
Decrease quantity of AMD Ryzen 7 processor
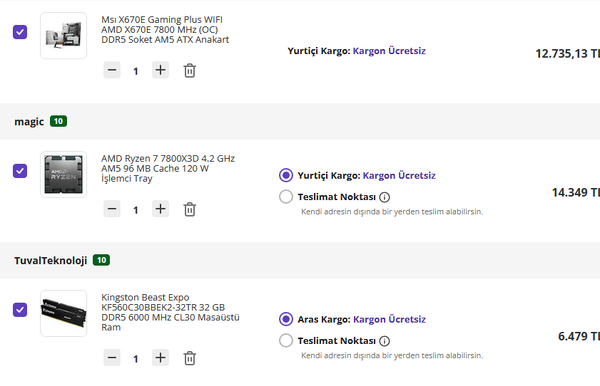(x=112, y=209)
